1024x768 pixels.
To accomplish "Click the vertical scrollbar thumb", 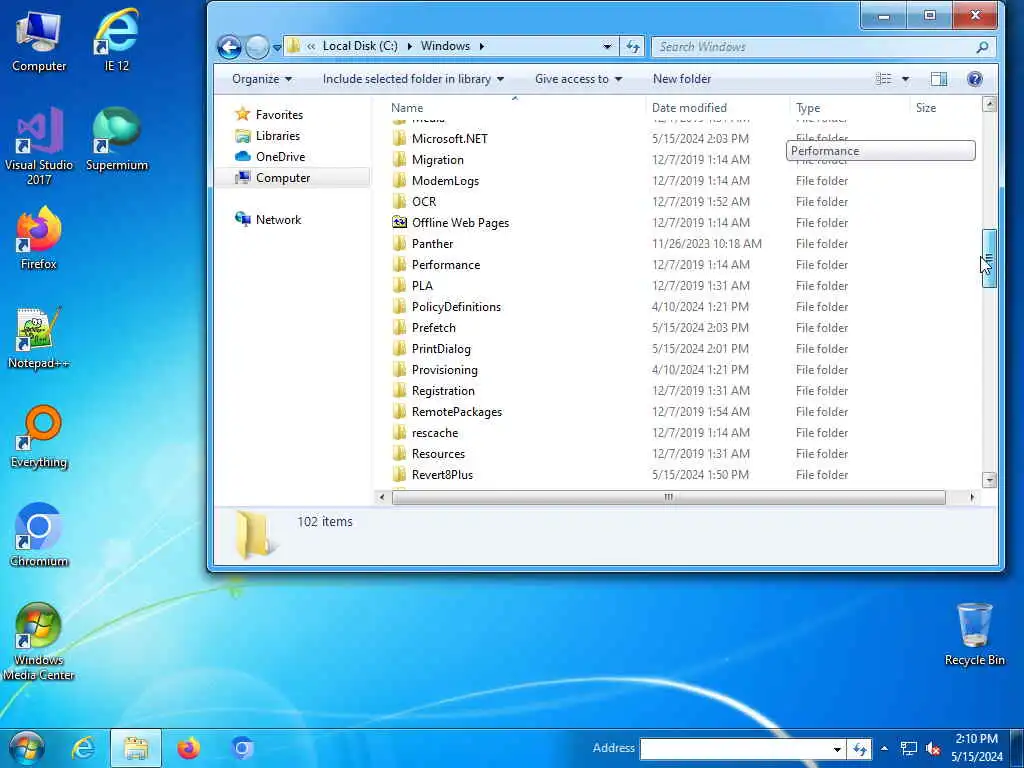I will pos(989,259).
